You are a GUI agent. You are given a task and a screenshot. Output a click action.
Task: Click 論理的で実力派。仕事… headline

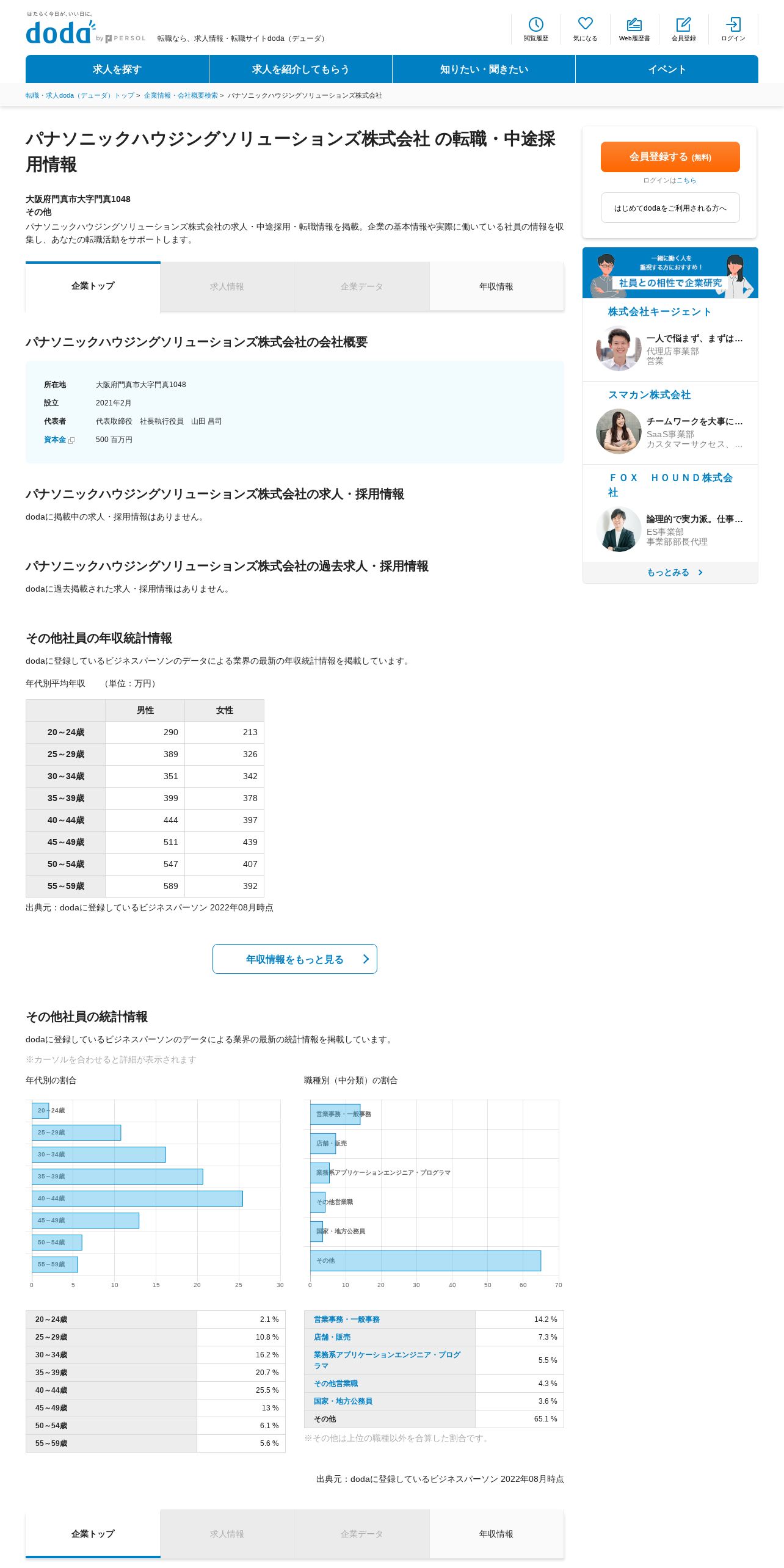(x=694, y=519)
